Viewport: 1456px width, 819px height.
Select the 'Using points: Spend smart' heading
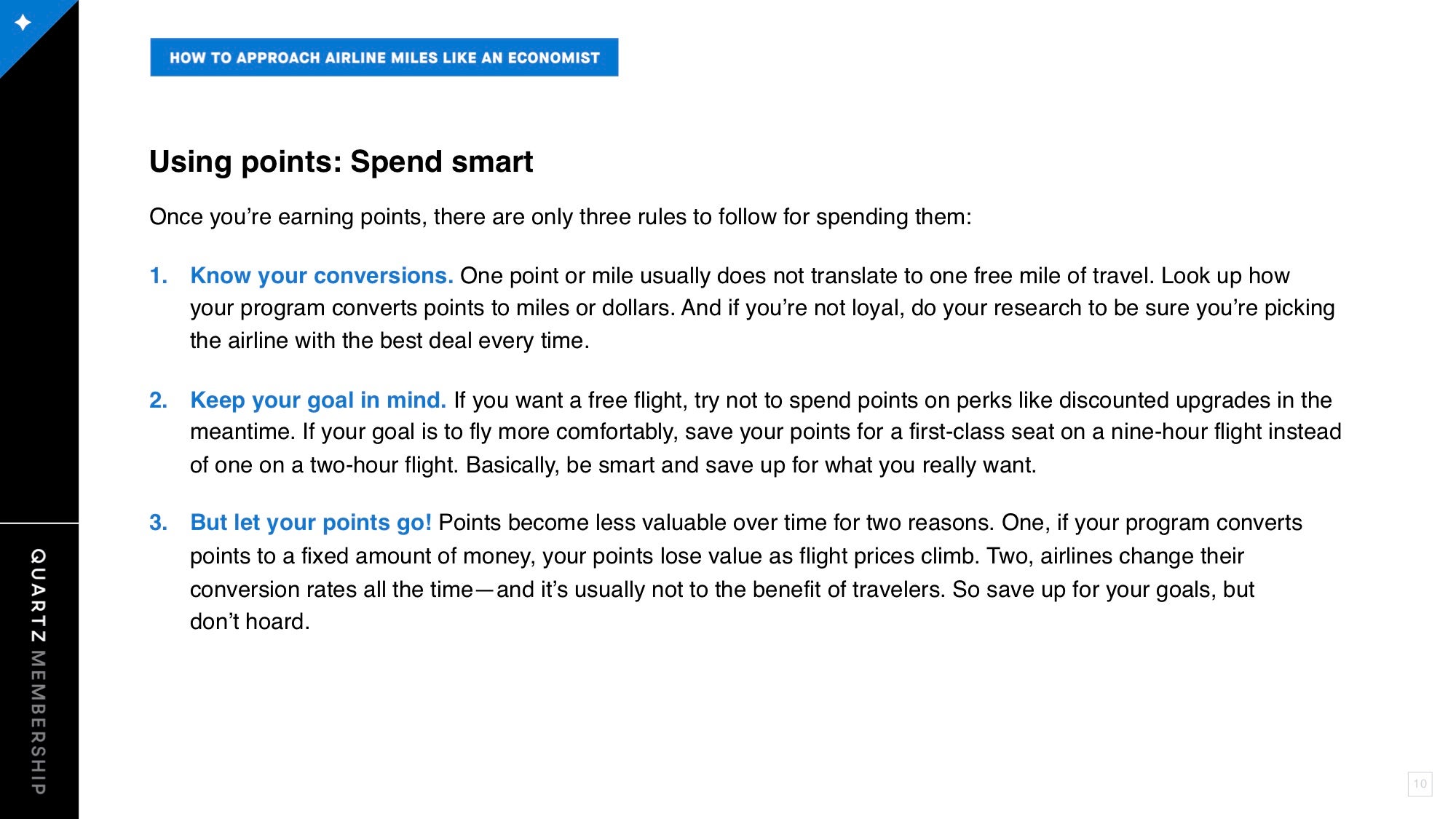click(341, 162)
